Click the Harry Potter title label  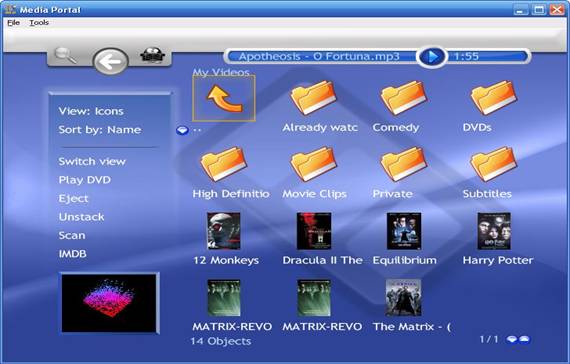click(x=498, y=260)
